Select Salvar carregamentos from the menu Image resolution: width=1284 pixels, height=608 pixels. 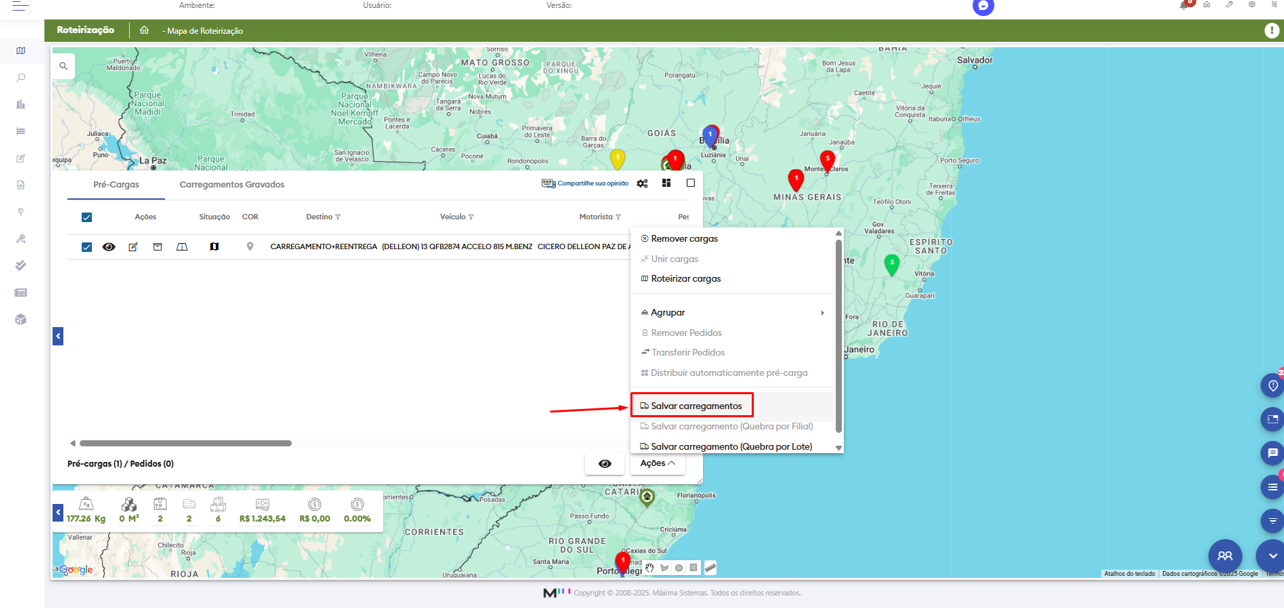pyautogui.click(x=696, y=406)
